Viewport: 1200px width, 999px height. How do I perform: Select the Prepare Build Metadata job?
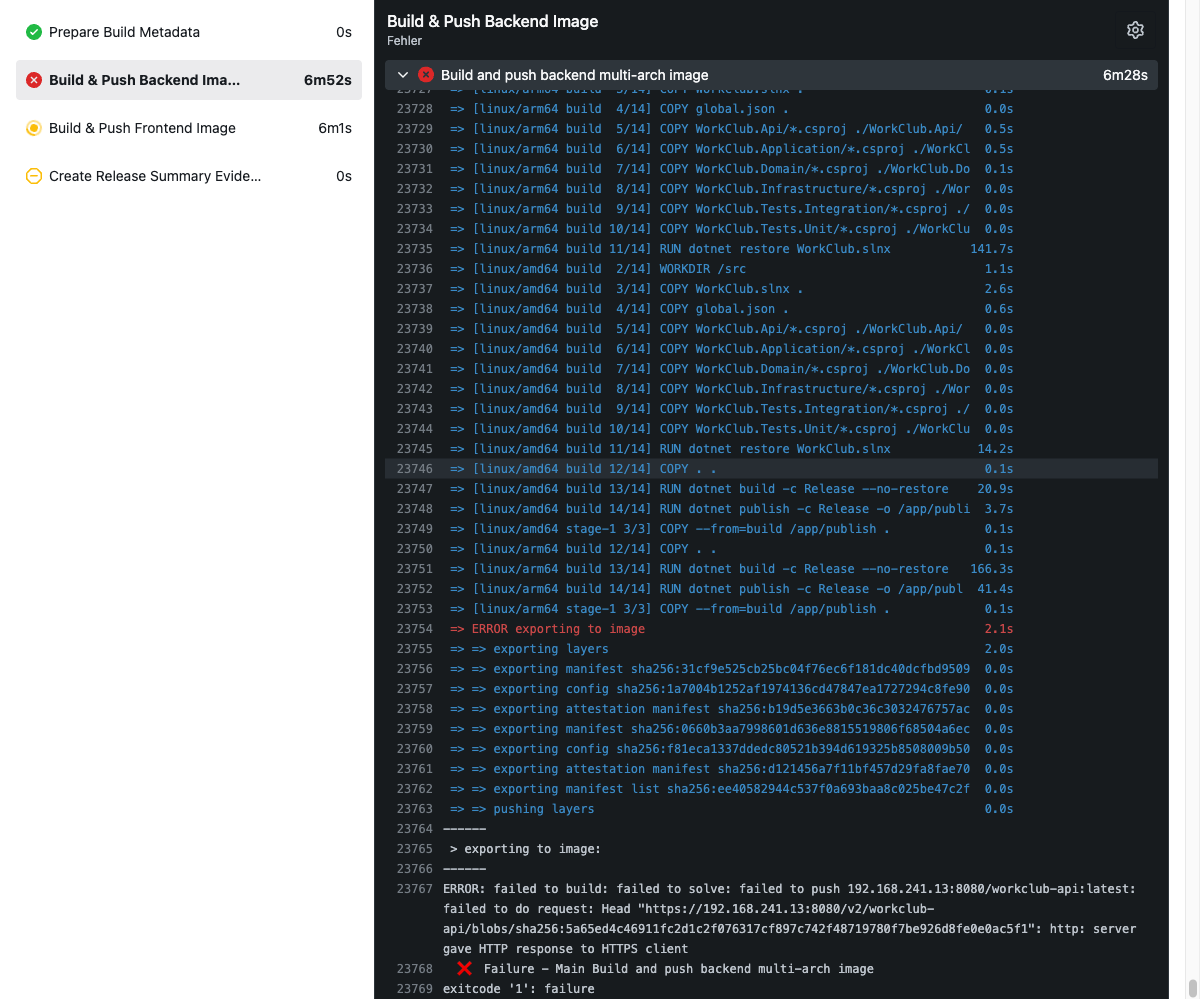tap(124, 32)
